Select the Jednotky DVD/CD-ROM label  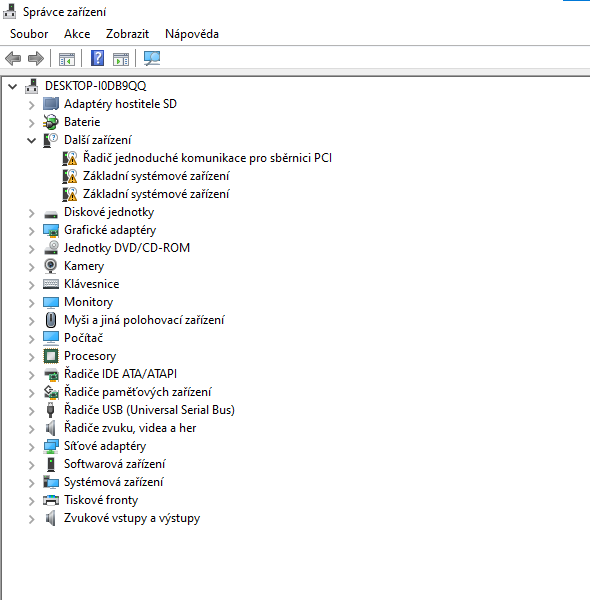pos(127,248)
